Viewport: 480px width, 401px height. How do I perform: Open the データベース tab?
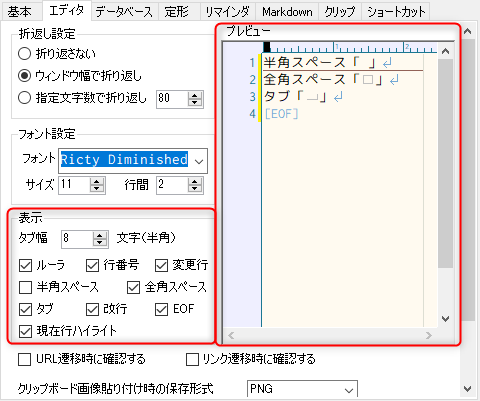[x=124, y=12]
